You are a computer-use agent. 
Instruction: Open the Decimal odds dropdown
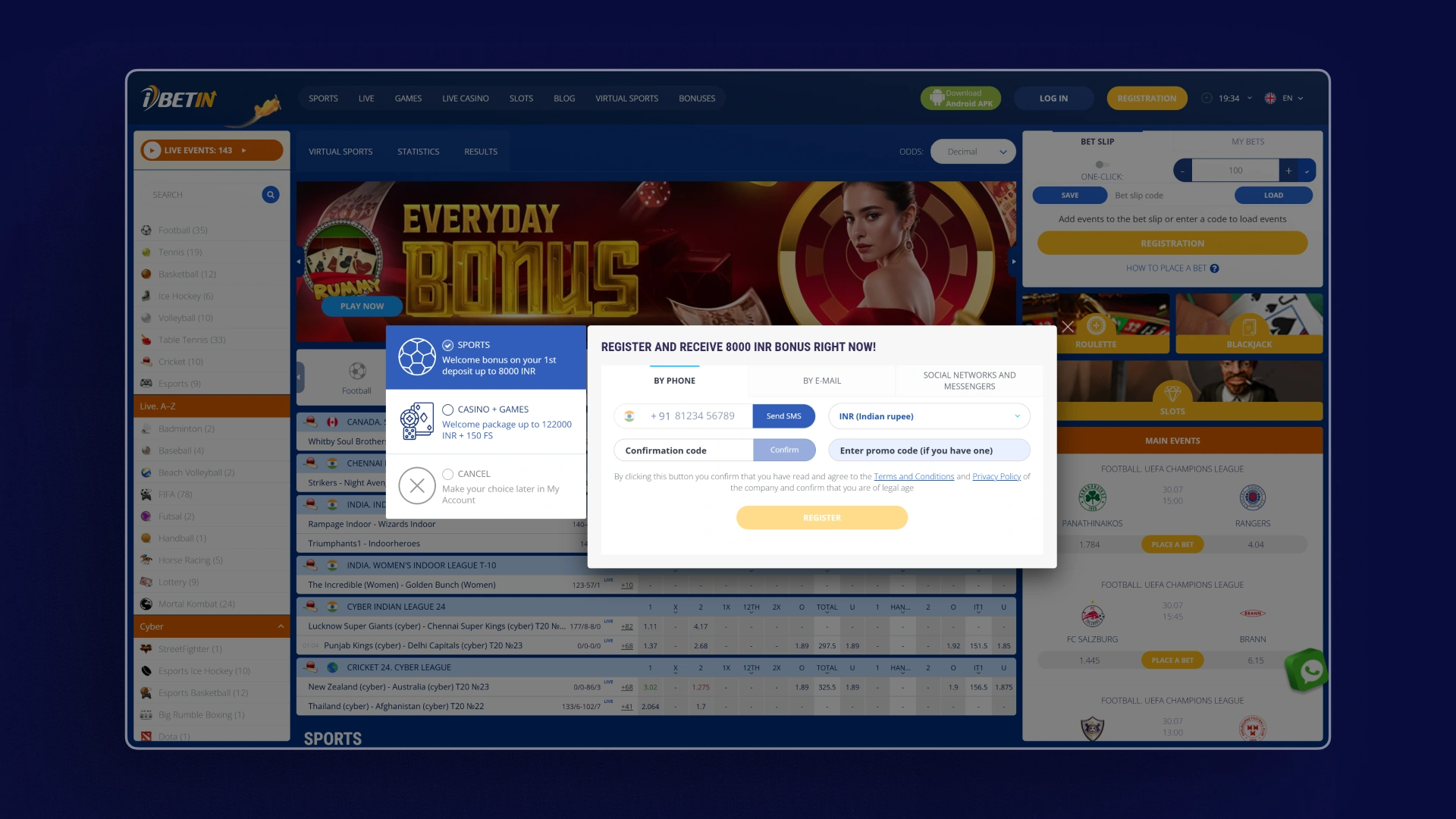click(973, 152)
